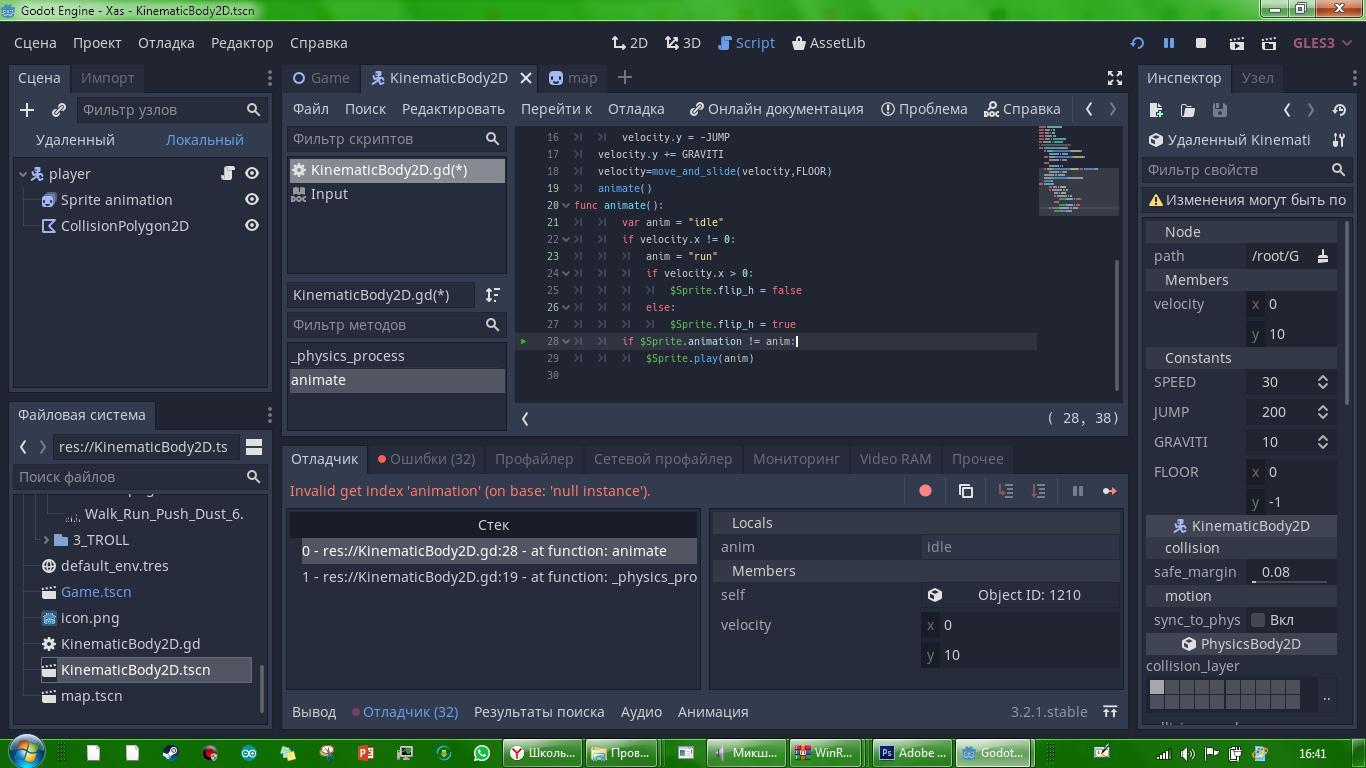Collapse the player node tree

pyautogui.click(x=23, y=174)
